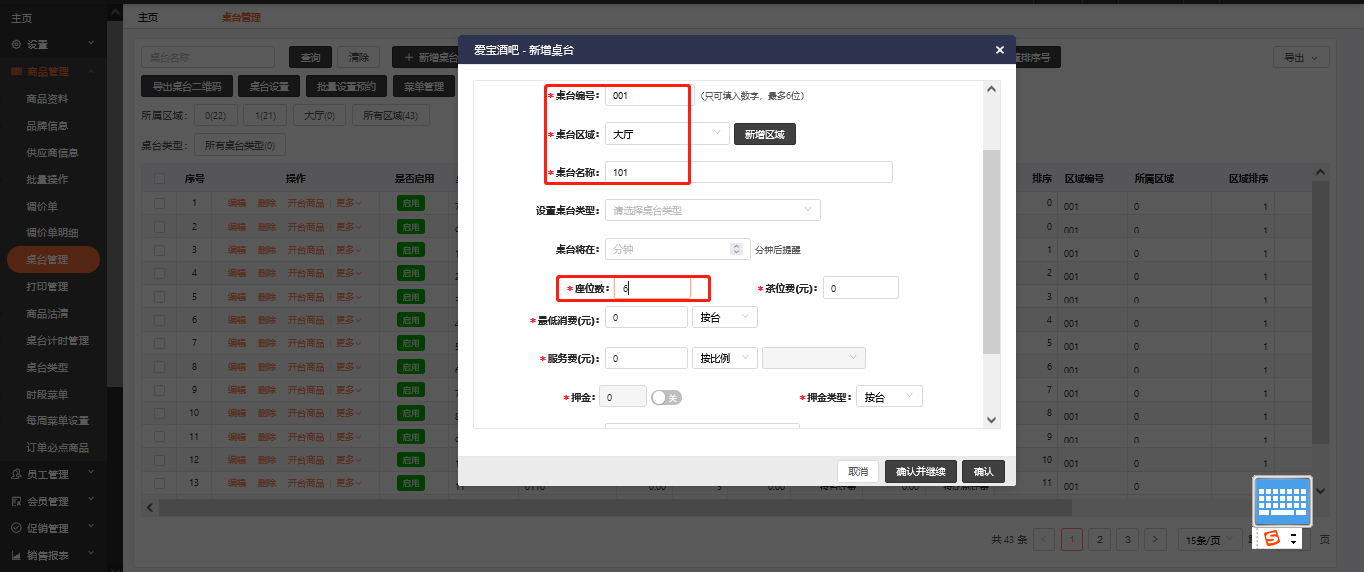Expand the 设置 sidebar menu

pyautogui.click(x=52, y=44)
